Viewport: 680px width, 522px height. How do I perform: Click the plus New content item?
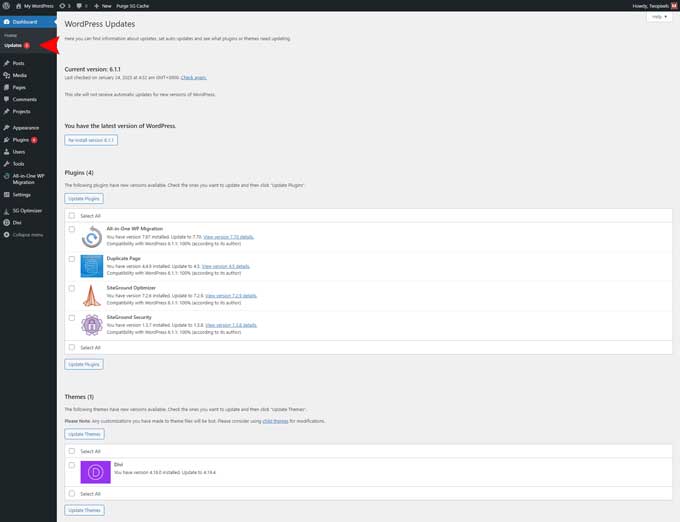point(103,6)
